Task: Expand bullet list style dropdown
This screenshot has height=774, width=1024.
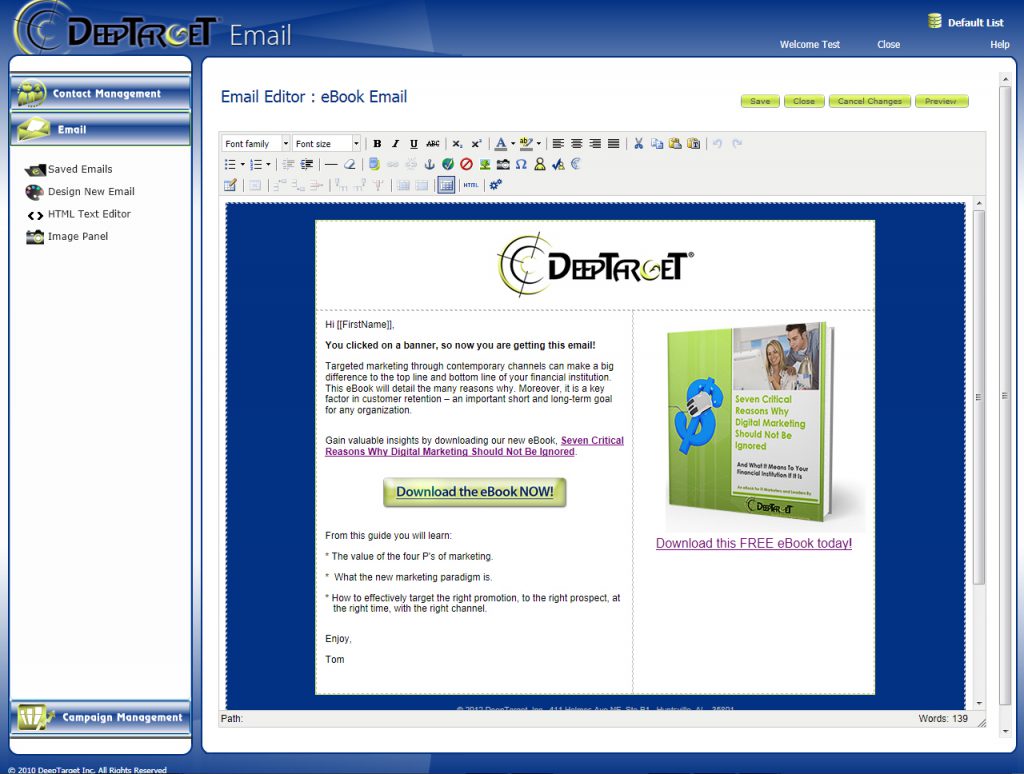Action: coord(242,165)
